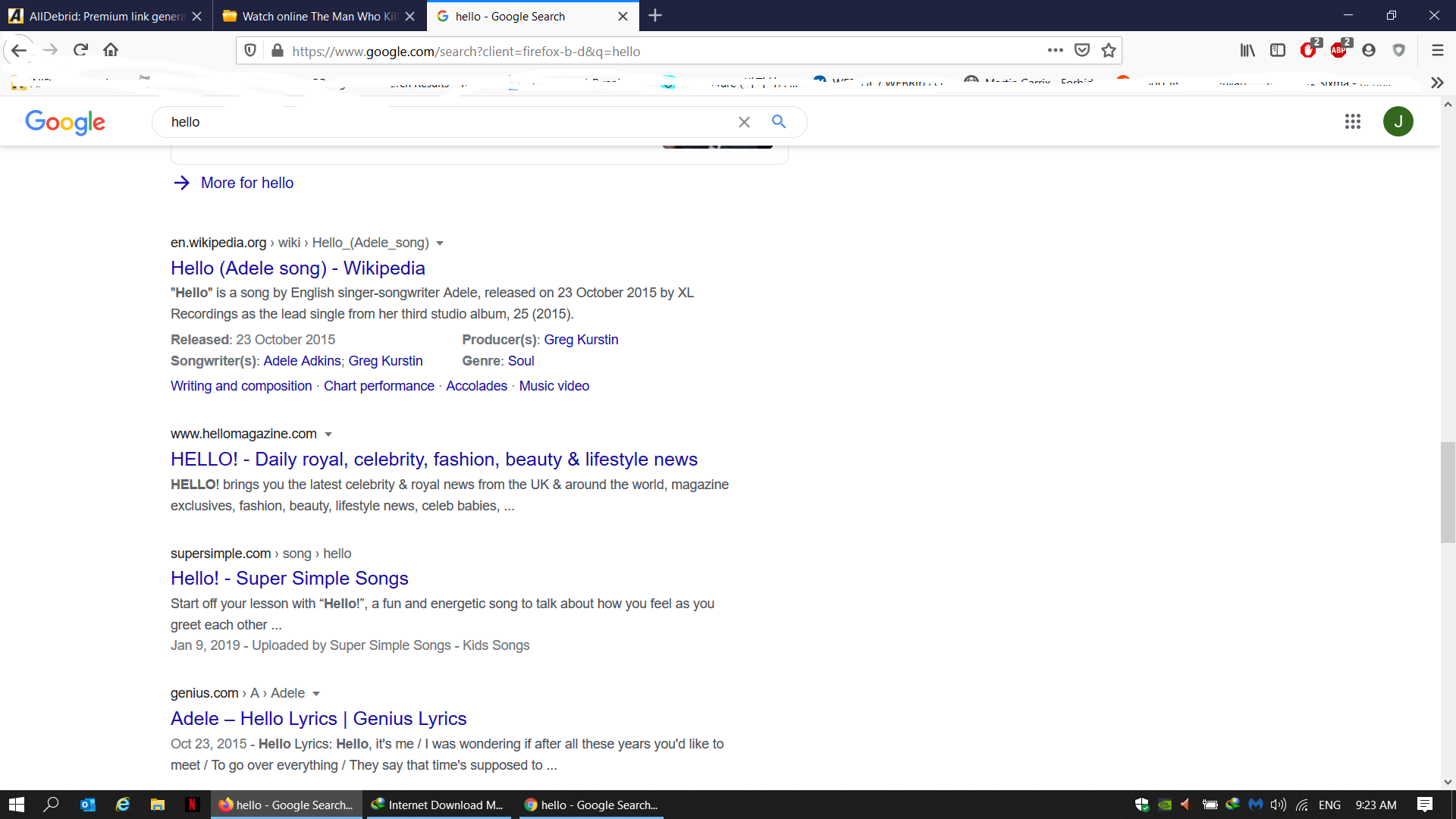The width and height of the screenshot is (1456, 819).
Task: Go back to the previous page
Action: pos(19,50)
